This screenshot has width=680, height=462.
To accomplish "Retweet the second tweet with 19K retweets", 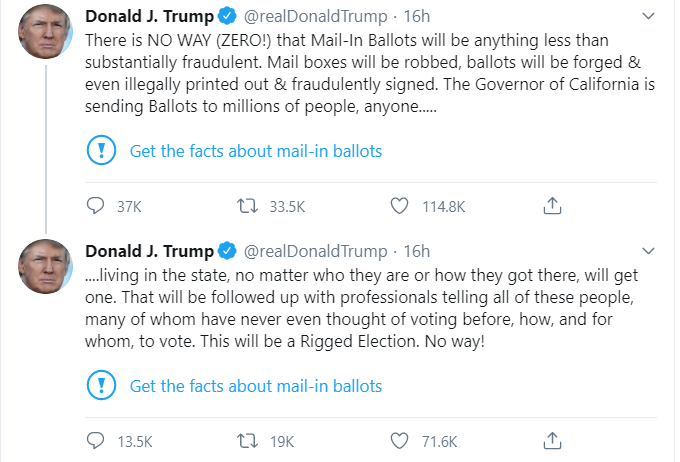I will [247, 441].
